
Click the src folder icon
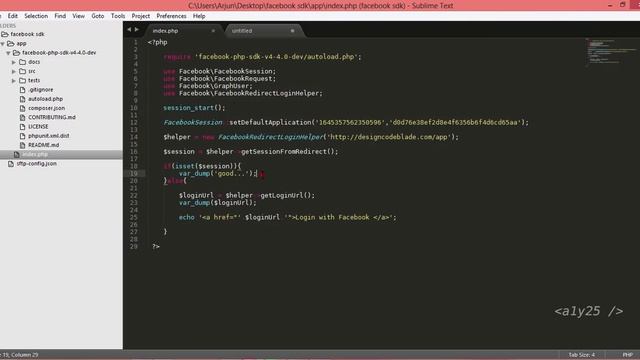coord(22,71)
